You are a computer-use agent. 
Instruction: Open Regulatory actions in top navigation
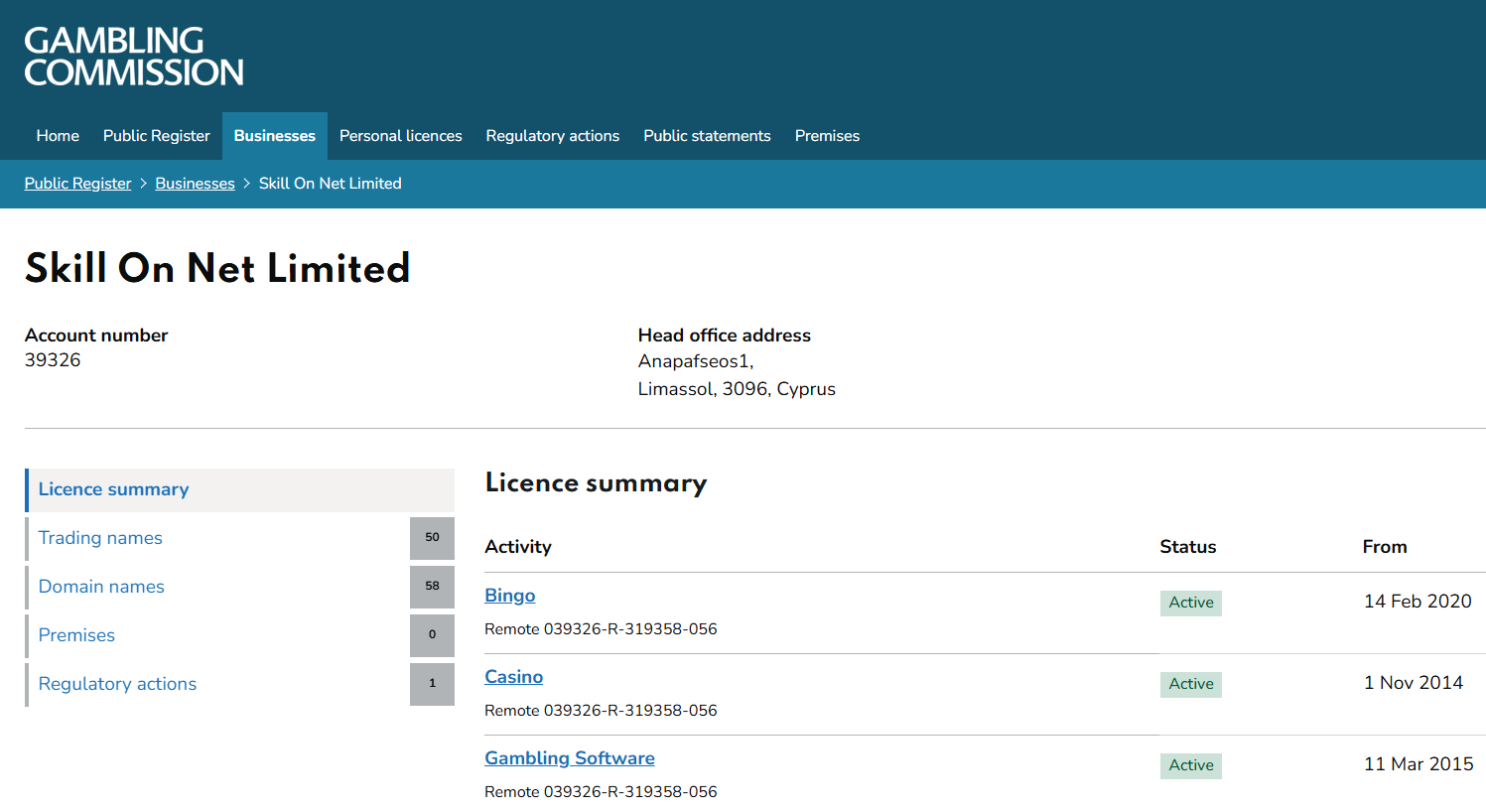(553, 136)
